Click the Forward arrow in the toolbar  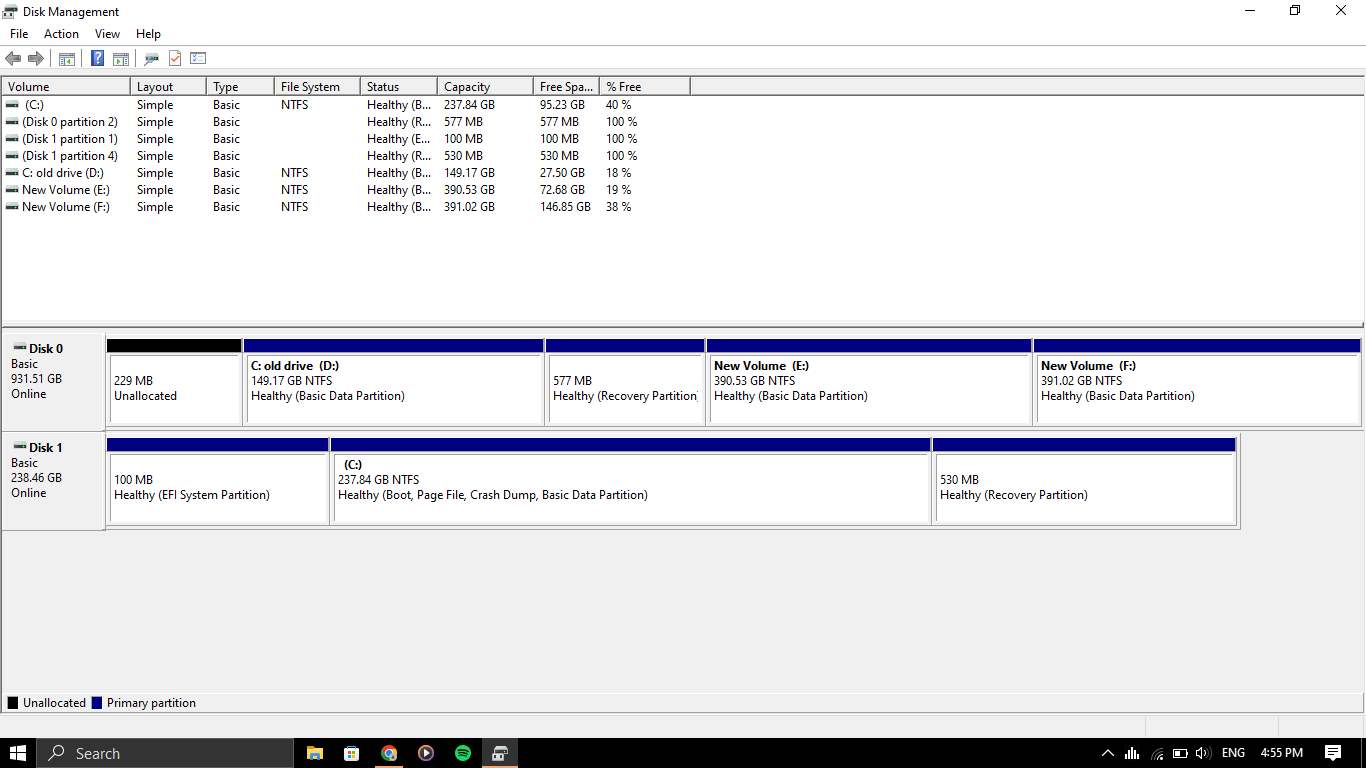click(36, 59)
